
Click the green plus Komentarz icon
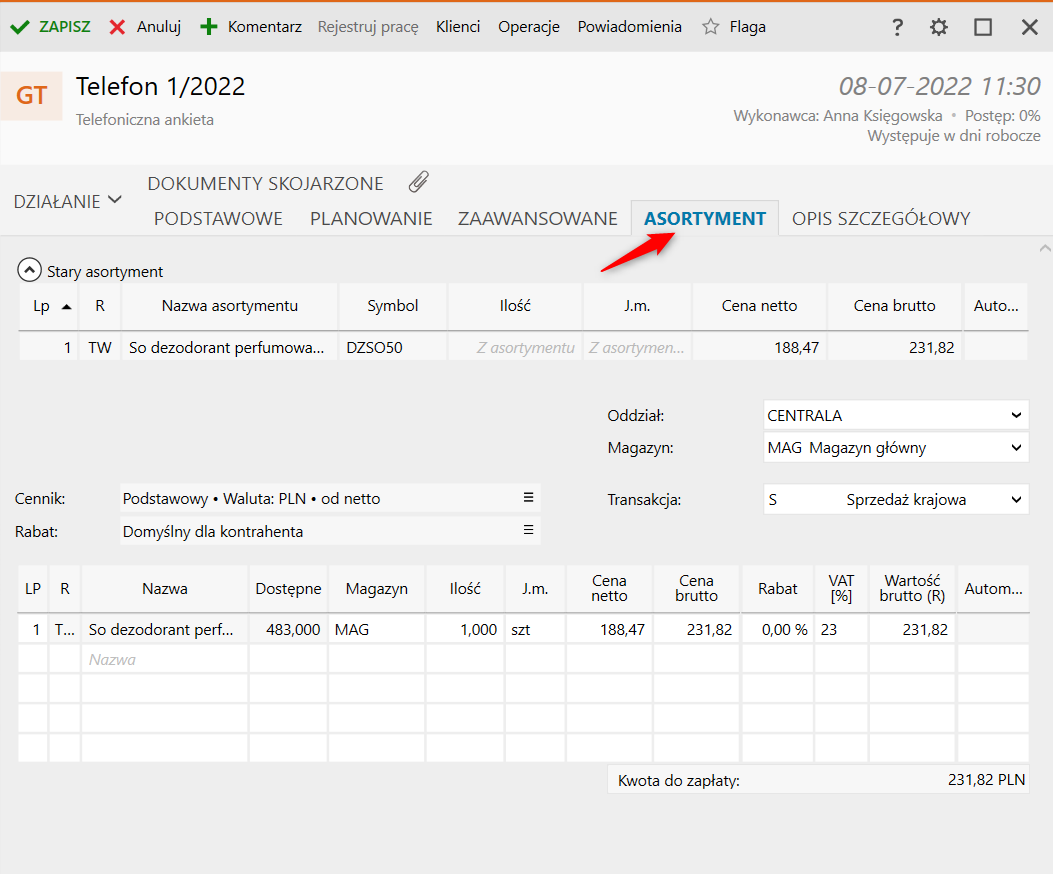209,27
